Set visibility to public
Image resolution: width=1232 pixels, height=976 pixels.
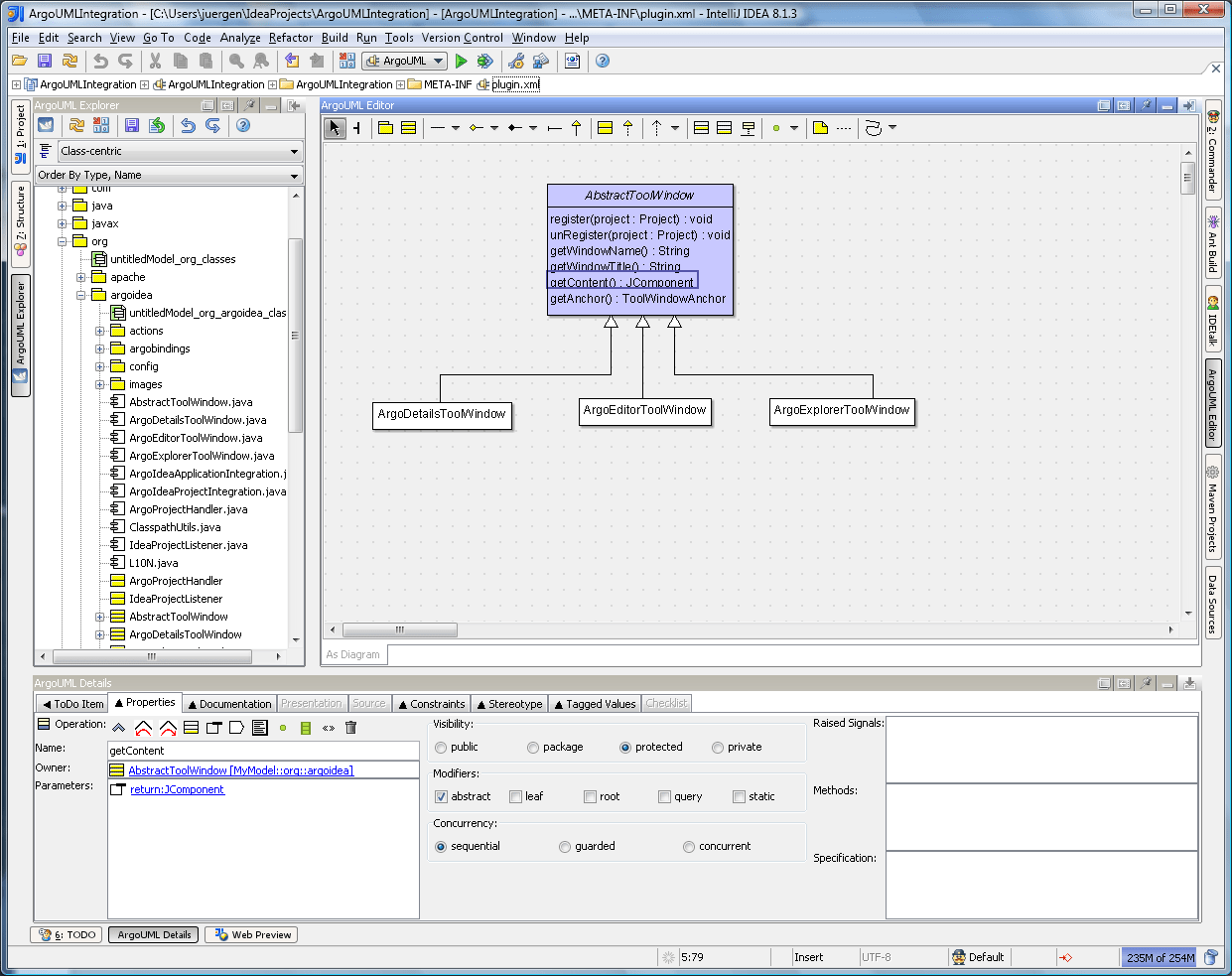440,748
